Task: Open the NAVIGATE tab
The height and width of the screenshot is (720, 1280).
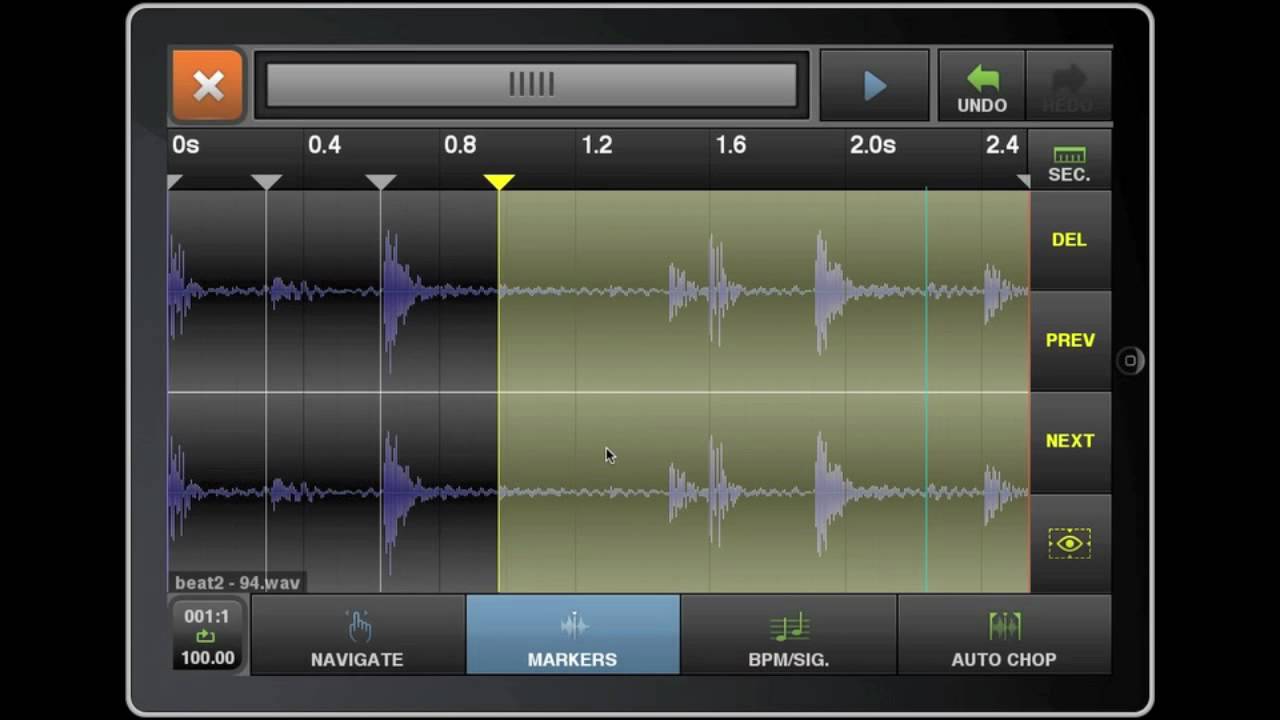Action: pyautogui.click(x=357, y=635)
